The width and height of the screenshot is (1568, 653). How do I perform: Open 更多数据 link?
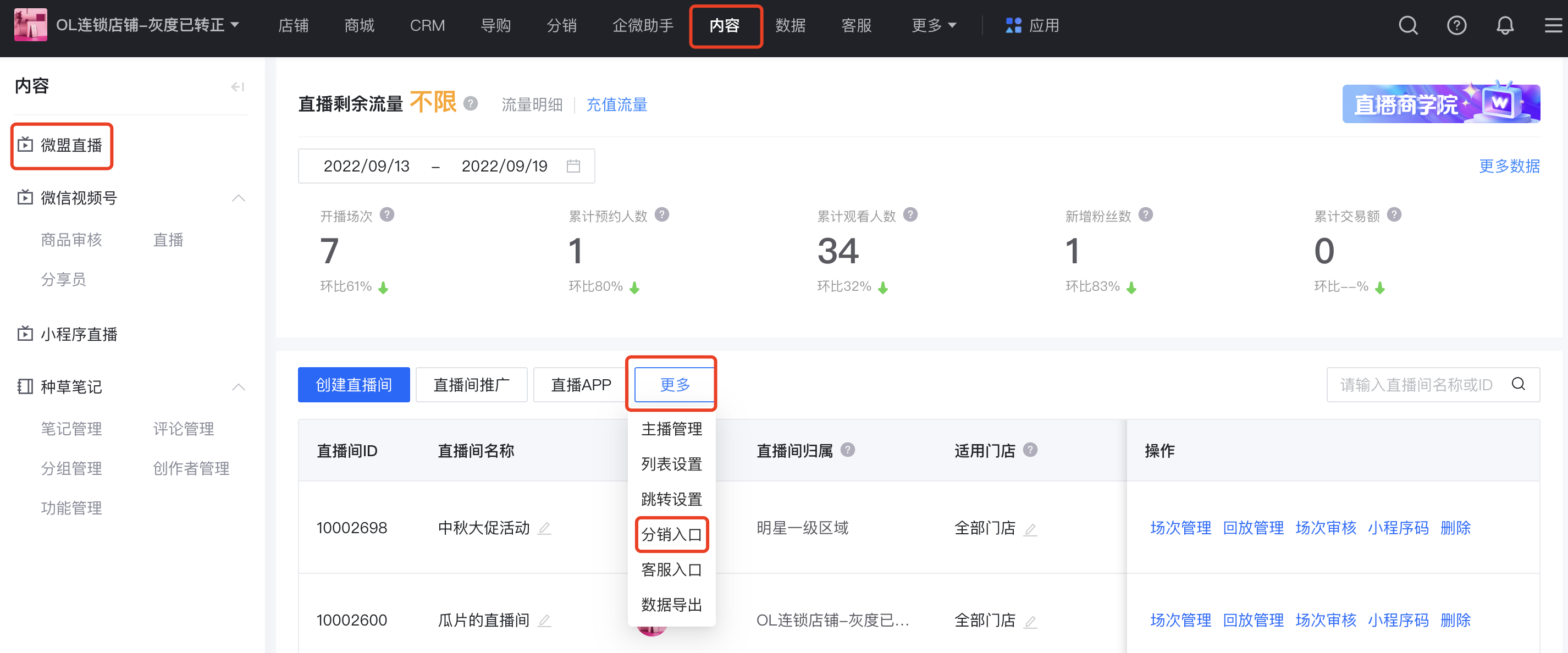(1509, 166)
